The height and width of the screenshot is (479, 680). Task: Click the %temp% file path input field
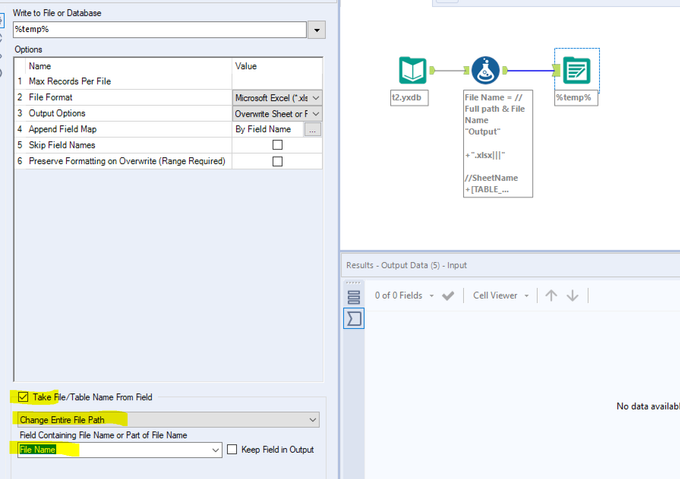click(x=160, y=29)
